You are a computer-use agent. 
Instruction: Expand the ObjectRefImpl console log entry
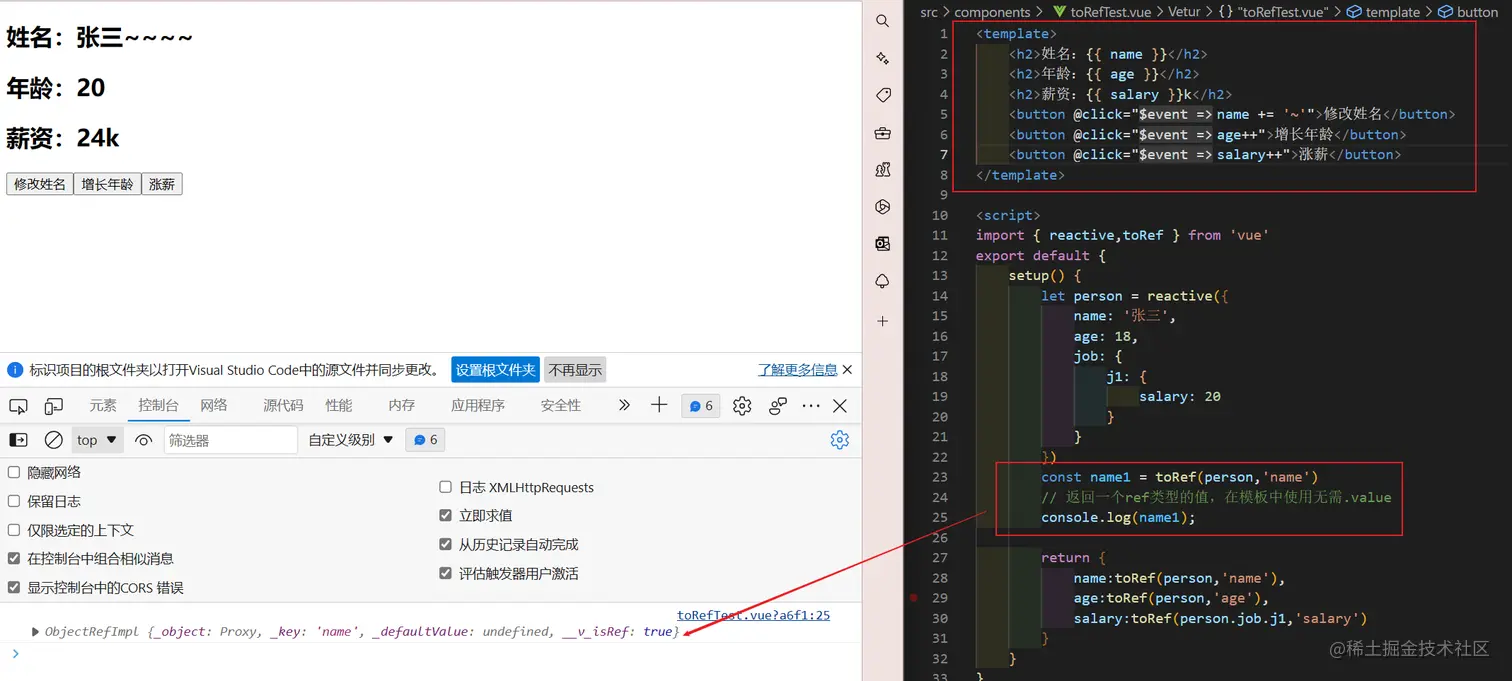click(36, 632)
